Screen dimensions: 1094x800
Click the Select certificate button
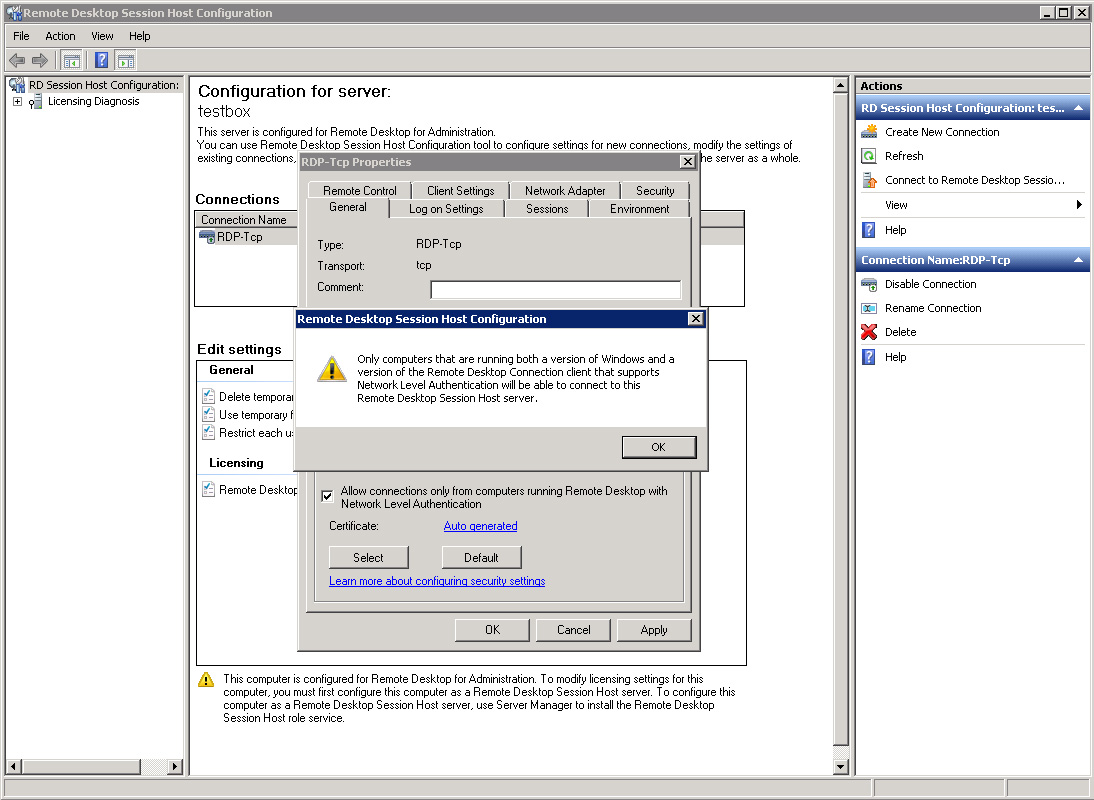pos(368,557)
